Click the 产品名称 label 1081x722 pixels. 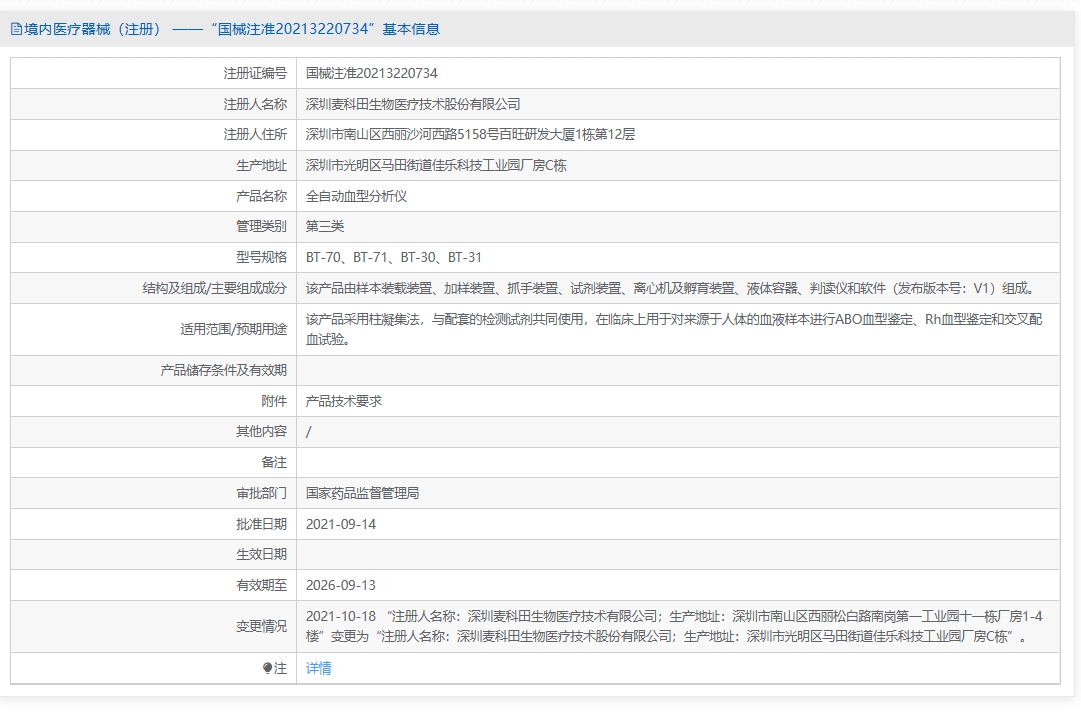click(x=261, y=196)
